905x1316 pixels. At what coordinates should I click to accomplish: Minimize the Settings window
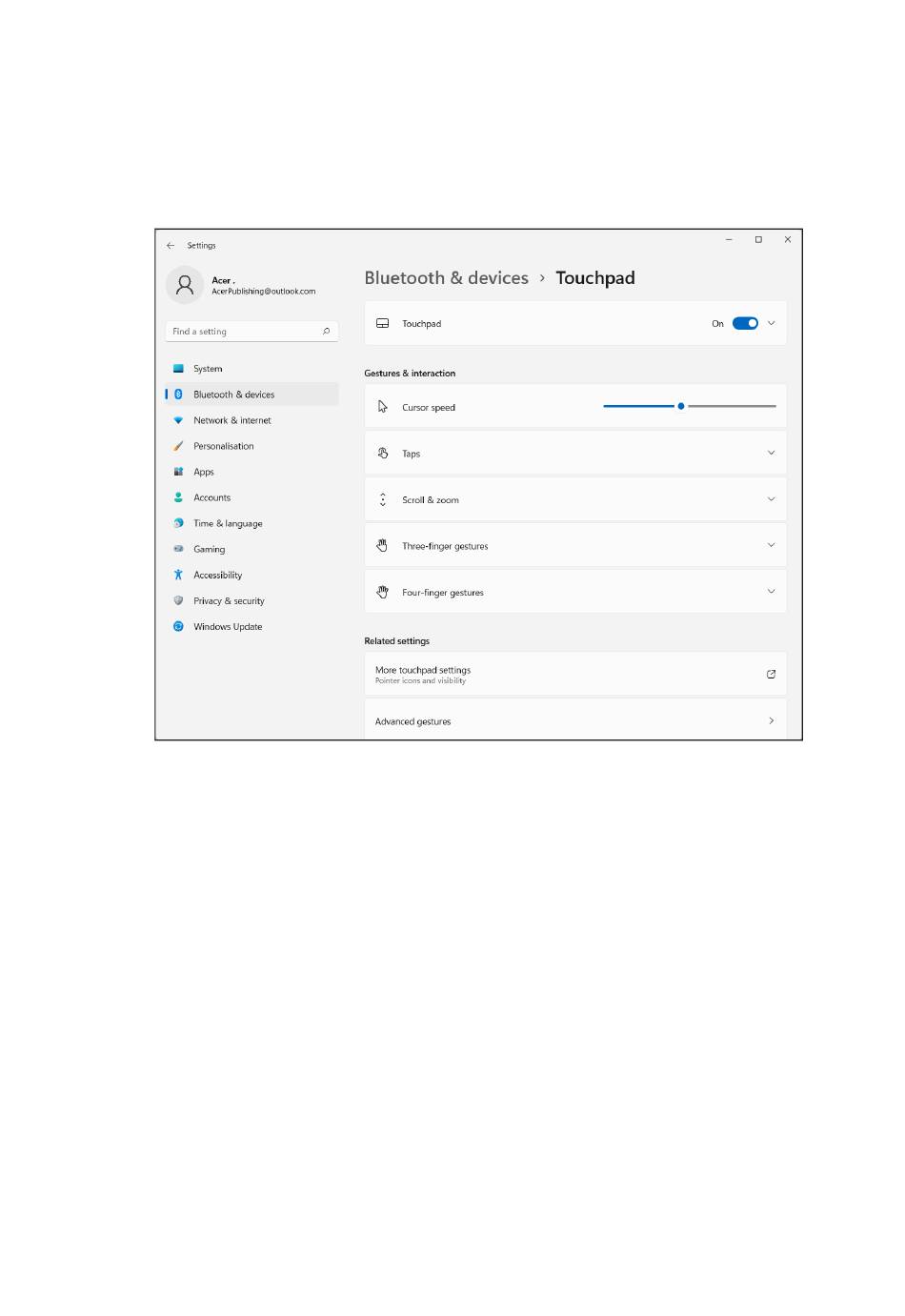pos(729,239)
